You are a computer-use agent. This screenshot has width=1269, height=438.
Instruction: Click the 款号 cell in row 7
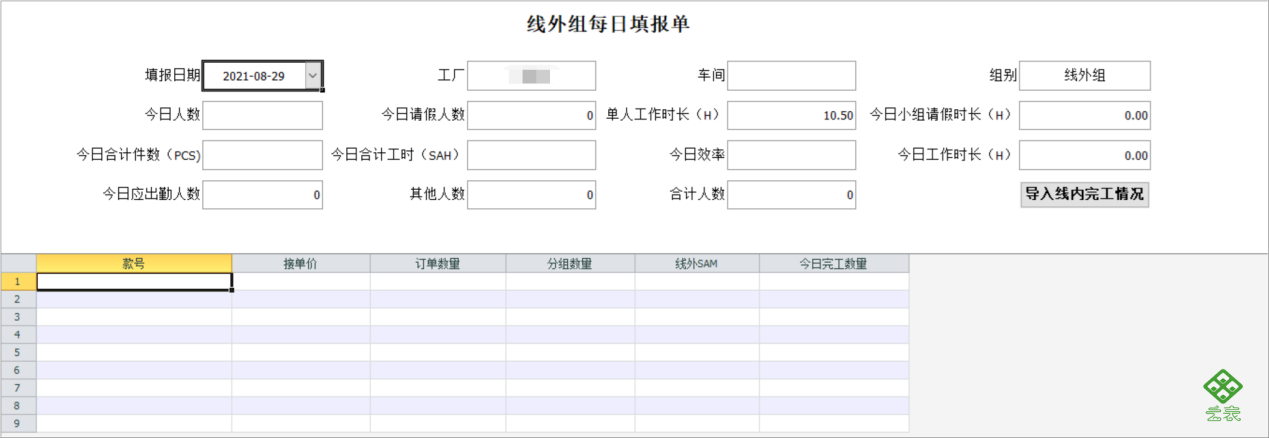point(134,388)
